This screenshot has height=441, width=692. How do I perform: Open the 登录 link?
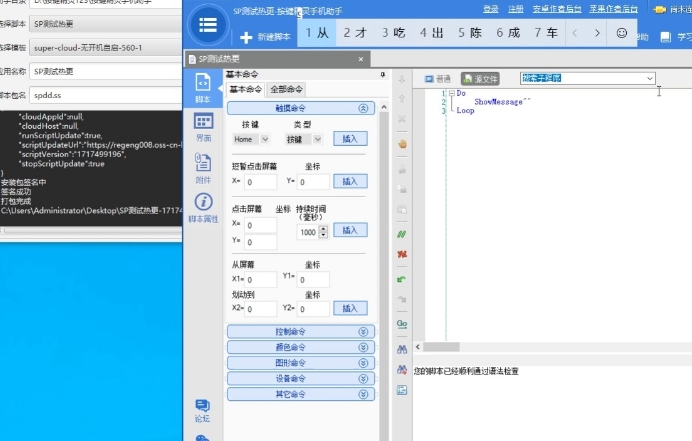pyautogui.click(x=490, y=9)
